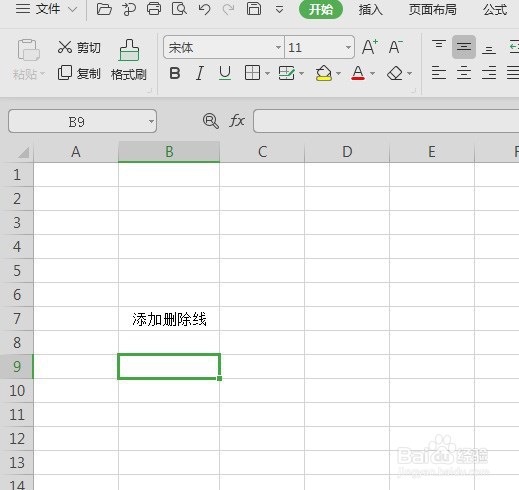Apply red font color

click(x=358, y=73)
